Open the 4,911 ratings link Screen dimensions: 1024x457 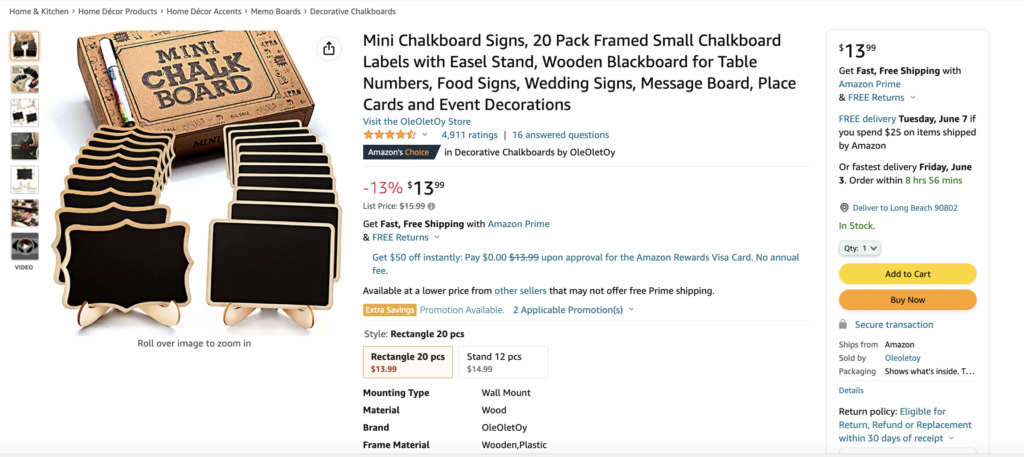[x=469, y=135]
